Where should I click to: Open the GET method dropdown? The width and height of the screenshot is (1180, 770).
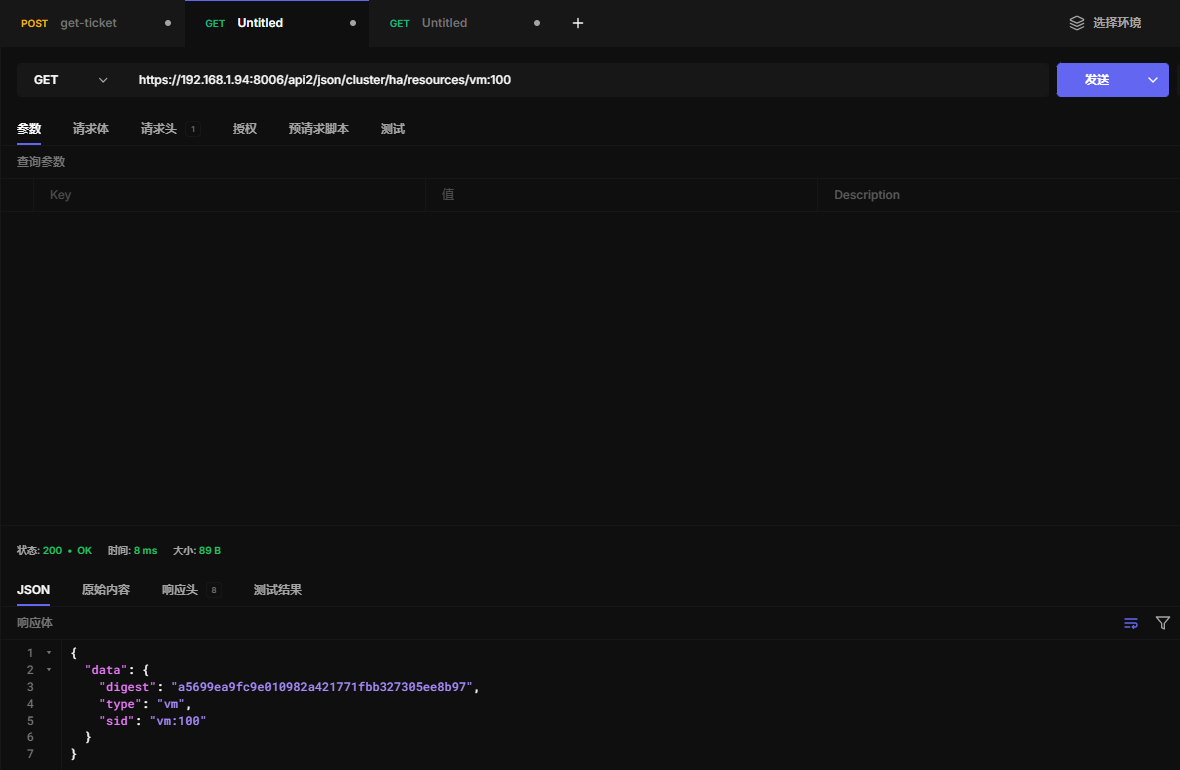tap(70, 80)
